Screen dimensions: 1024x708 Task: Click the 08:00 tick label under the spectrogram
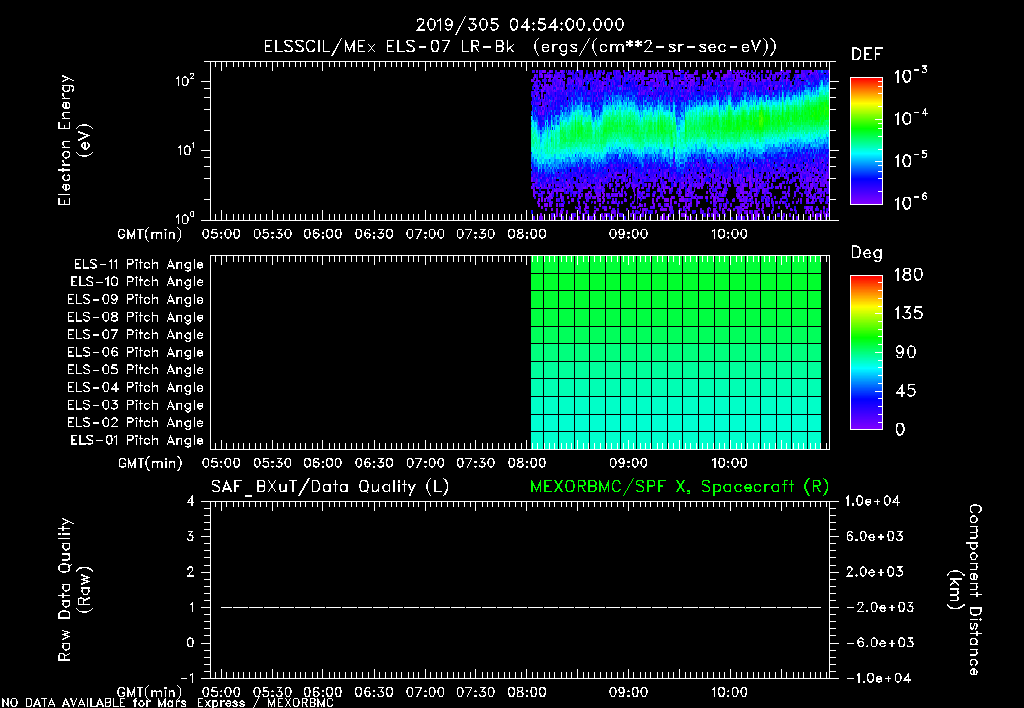[527, 234]
